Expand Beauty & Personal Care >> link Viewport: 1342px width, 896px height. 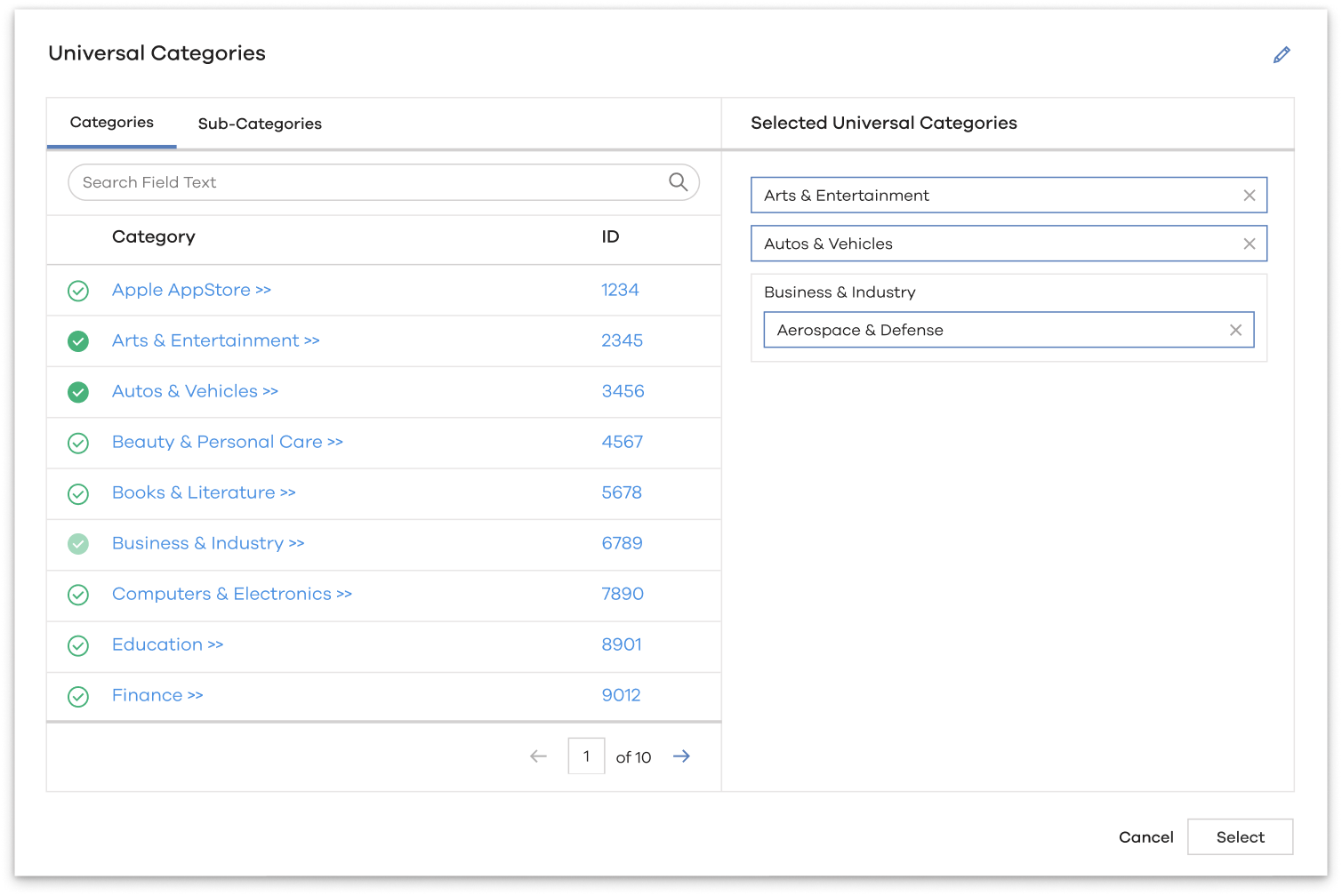click(x=227, y=442)
